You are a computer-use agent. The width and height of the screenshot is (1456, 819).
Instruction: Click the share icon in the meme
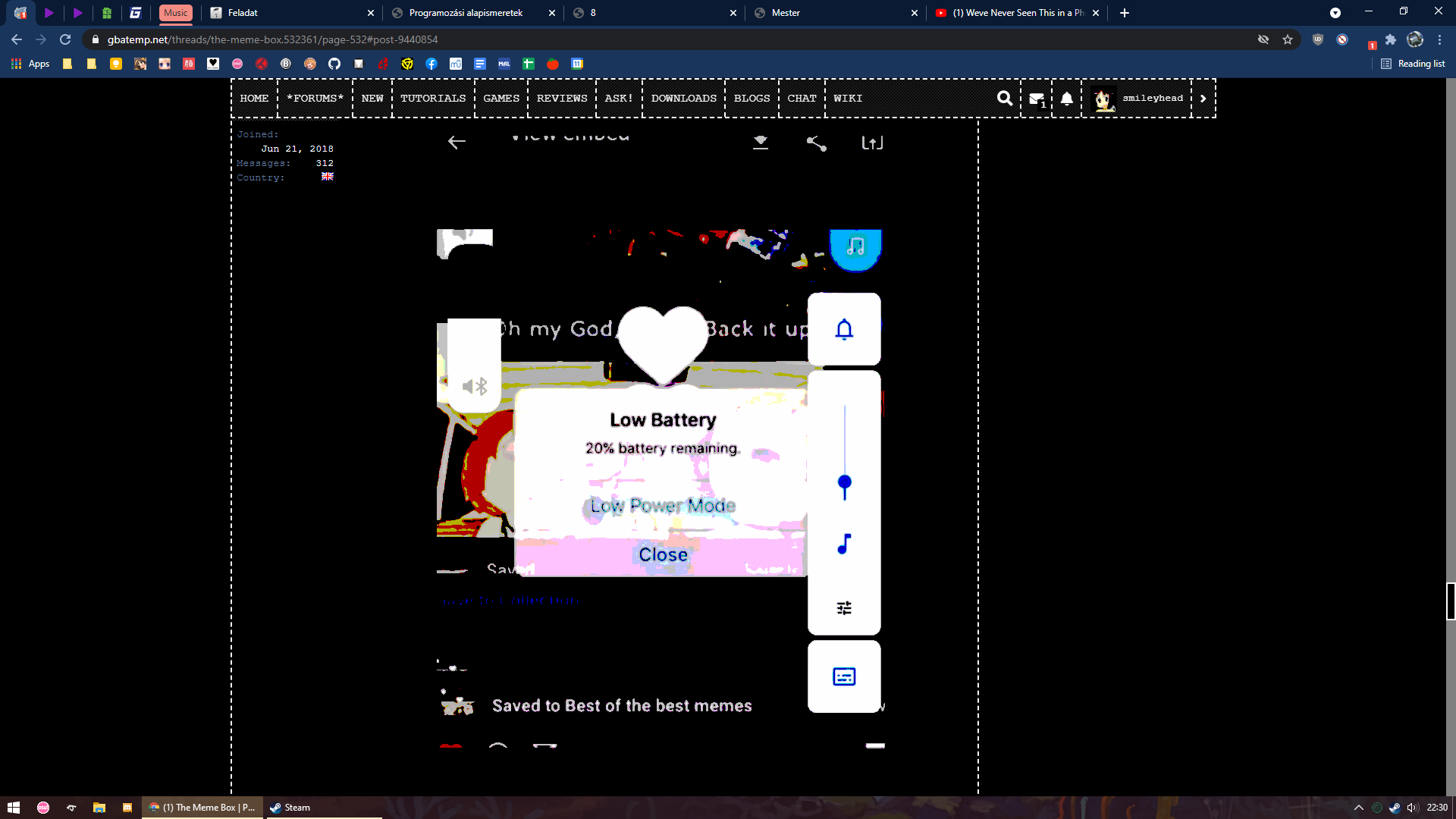tap(816, 143)
